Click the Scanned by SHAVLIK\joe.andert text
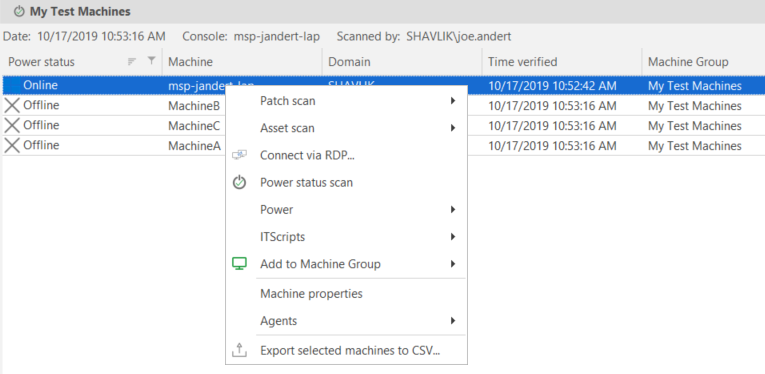 [424, 37]
